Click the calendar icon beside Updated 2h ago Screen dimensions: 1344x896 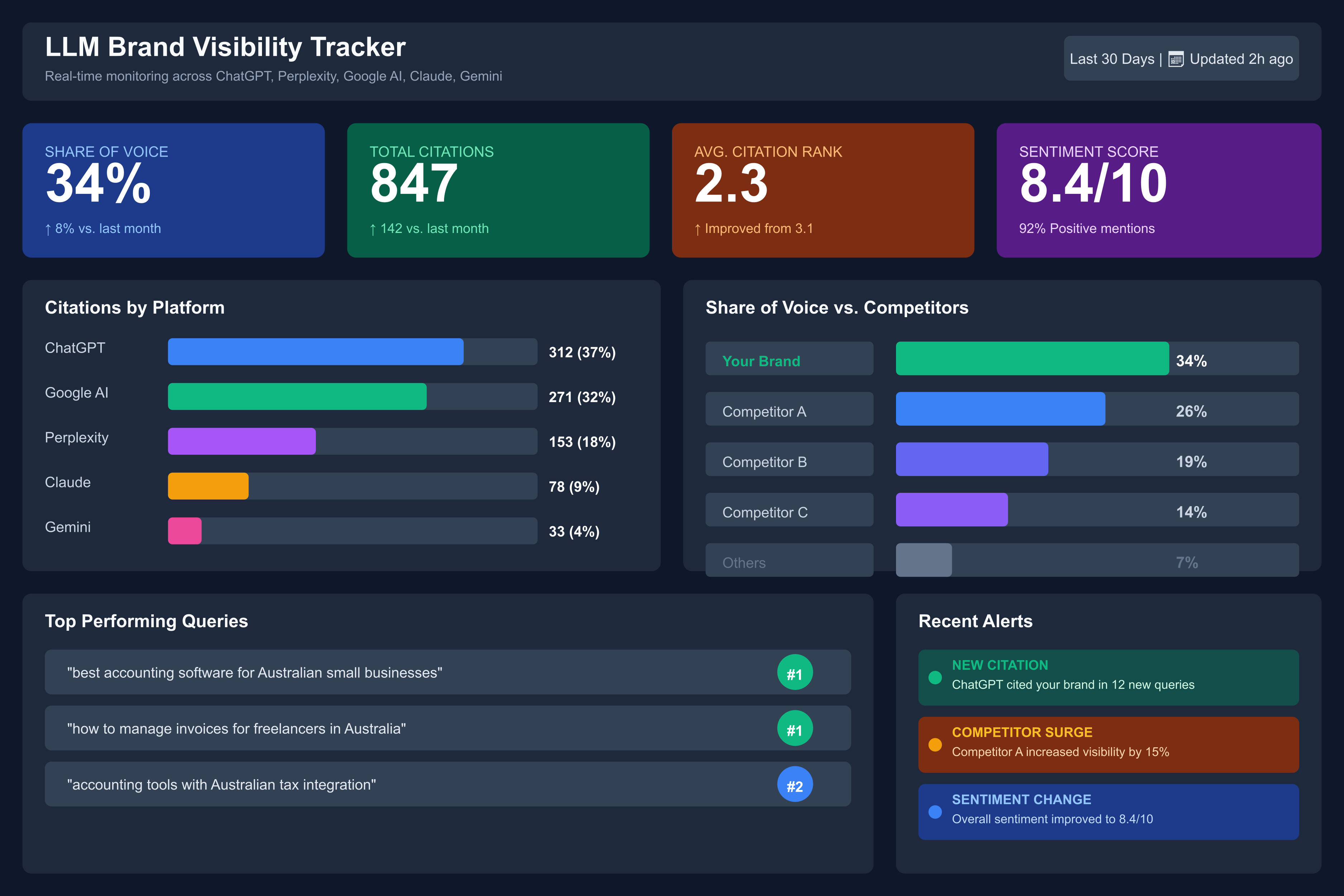click(1176, 59)
